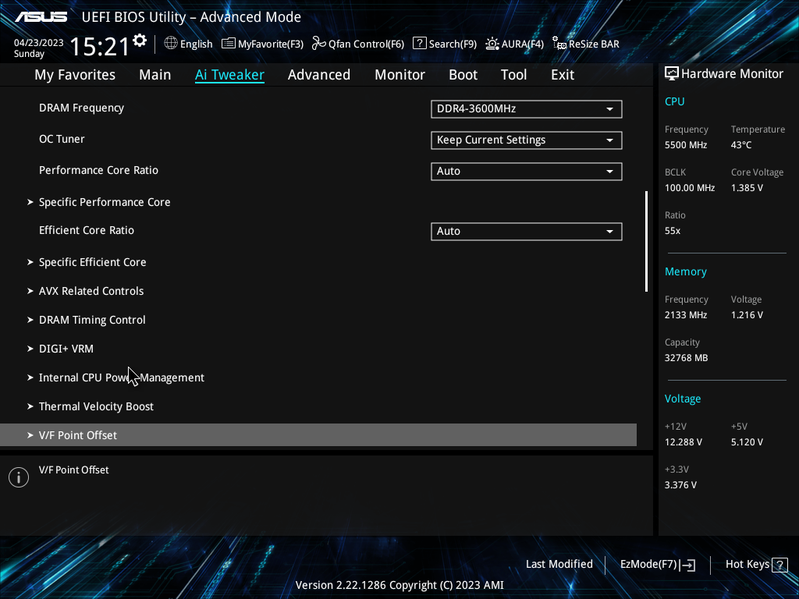Click the settings list scrollbar thumb

pos(647,241)
